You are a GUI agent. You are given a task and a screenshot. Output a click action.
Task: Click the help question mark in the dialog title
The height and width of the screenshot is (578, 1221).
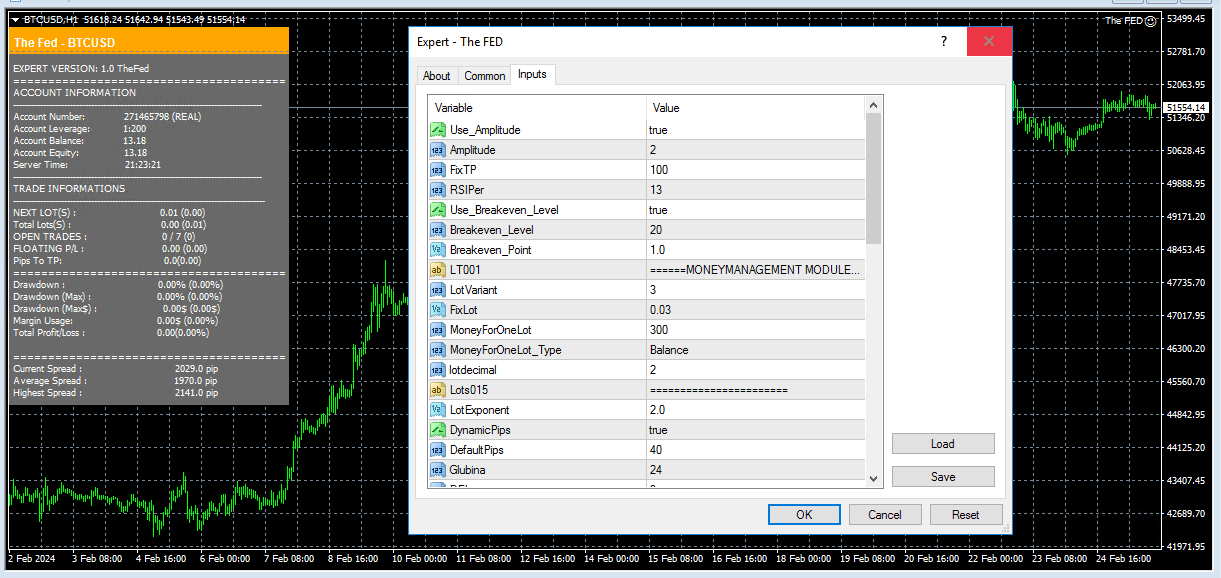coord(944,41)
